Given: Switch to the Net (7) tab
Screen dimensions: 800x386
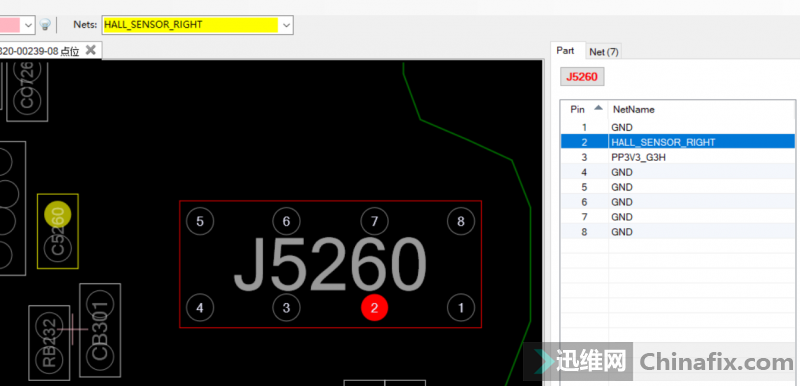Looking at the screenshot, I should tap(603, 52).
